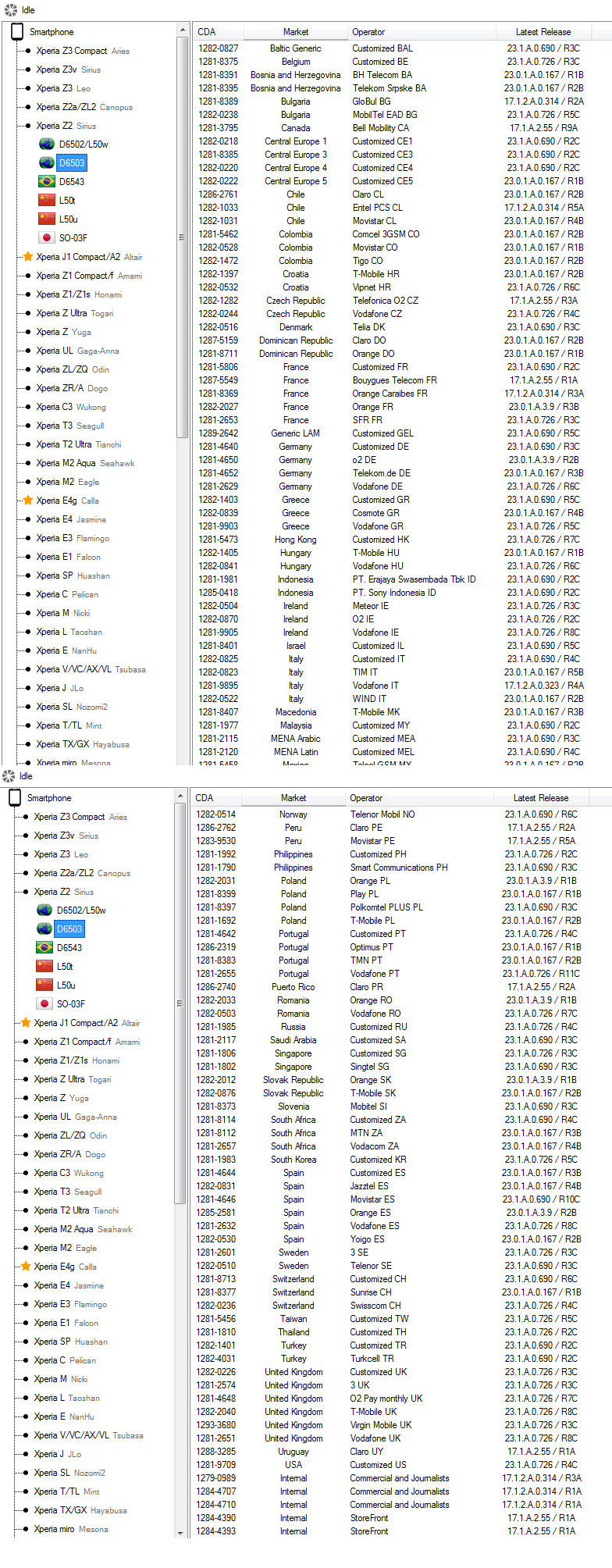Open Xperia Z2a/ZL2 Canopus, upper window

click(x=84, y=107)
